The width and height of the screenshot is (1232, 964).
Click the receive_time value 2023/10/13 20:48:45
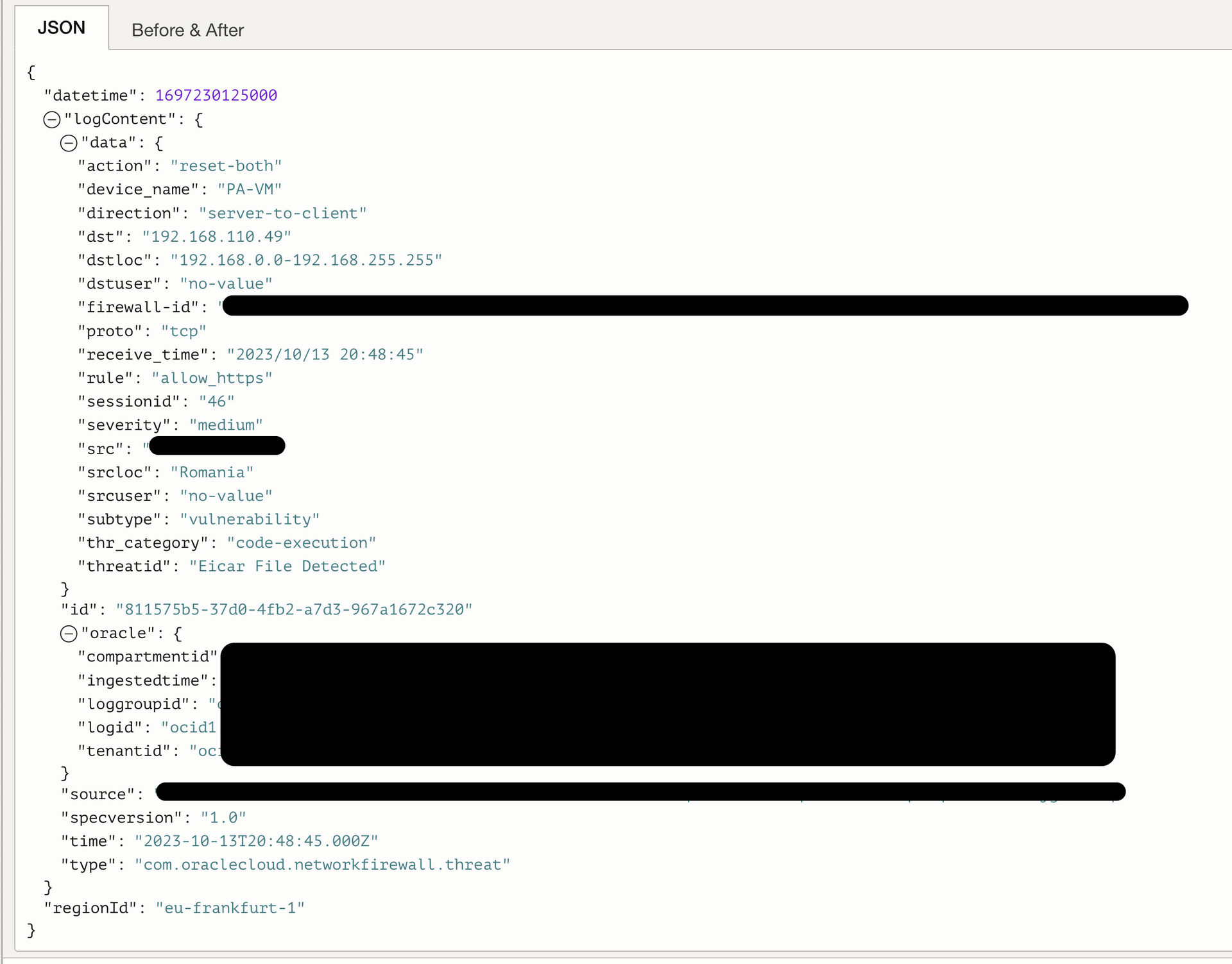[x=325, y=355]
